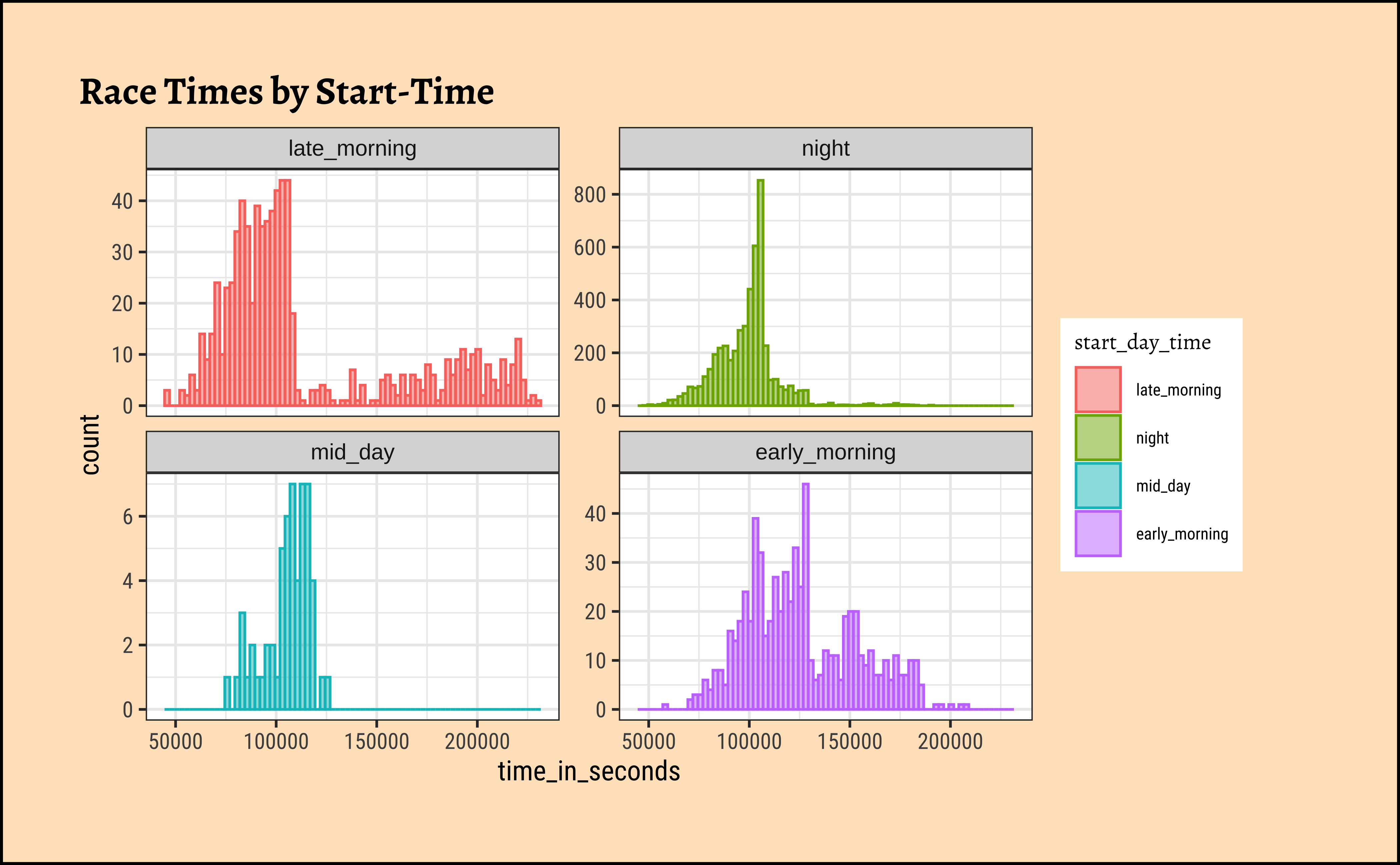Click the time_in_seconds x-axis label

(x=589, y=771)
